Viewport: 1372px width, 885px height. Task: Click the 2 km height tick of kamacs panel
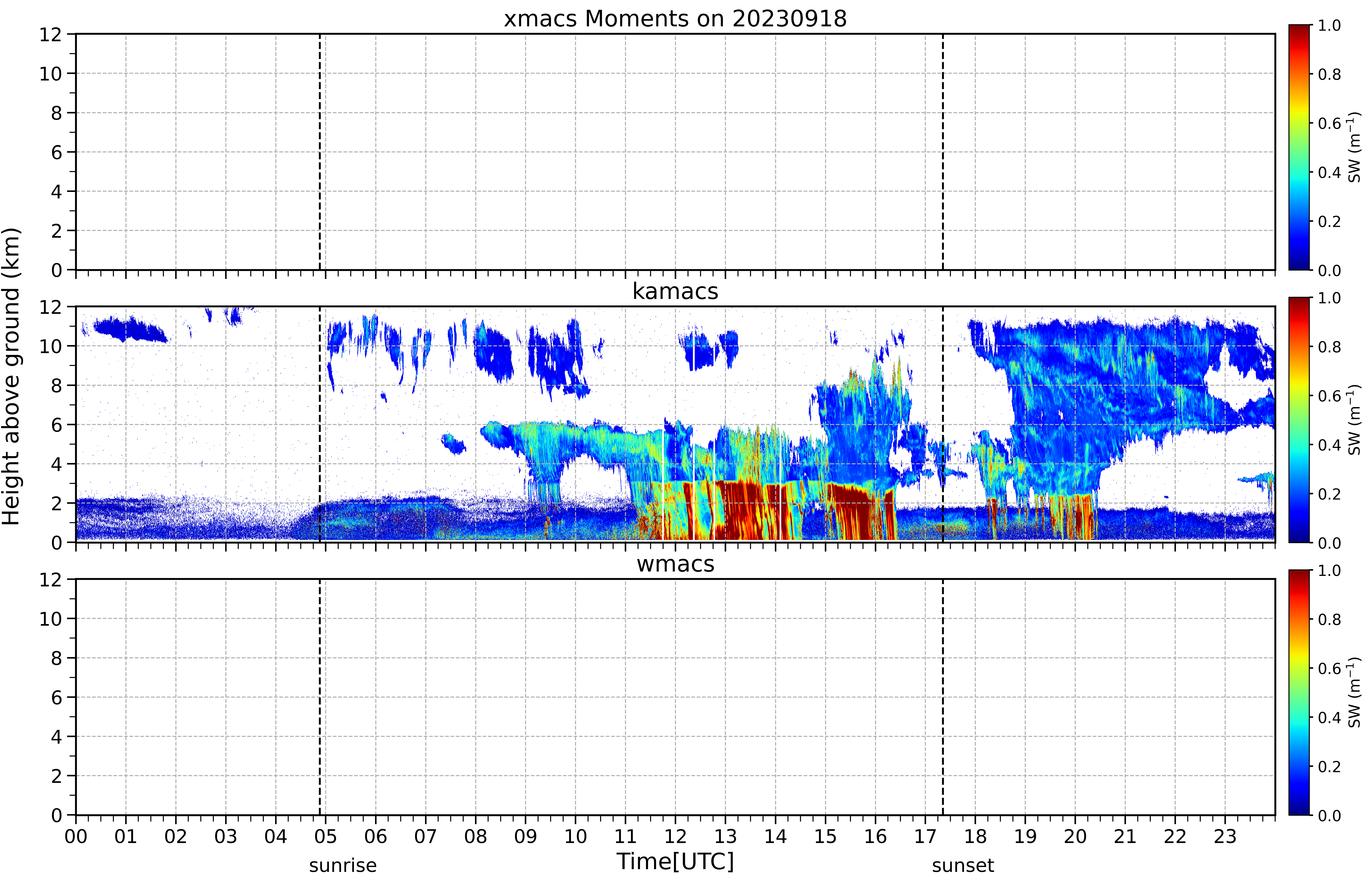pyautogui.click(x=56, y=503)
